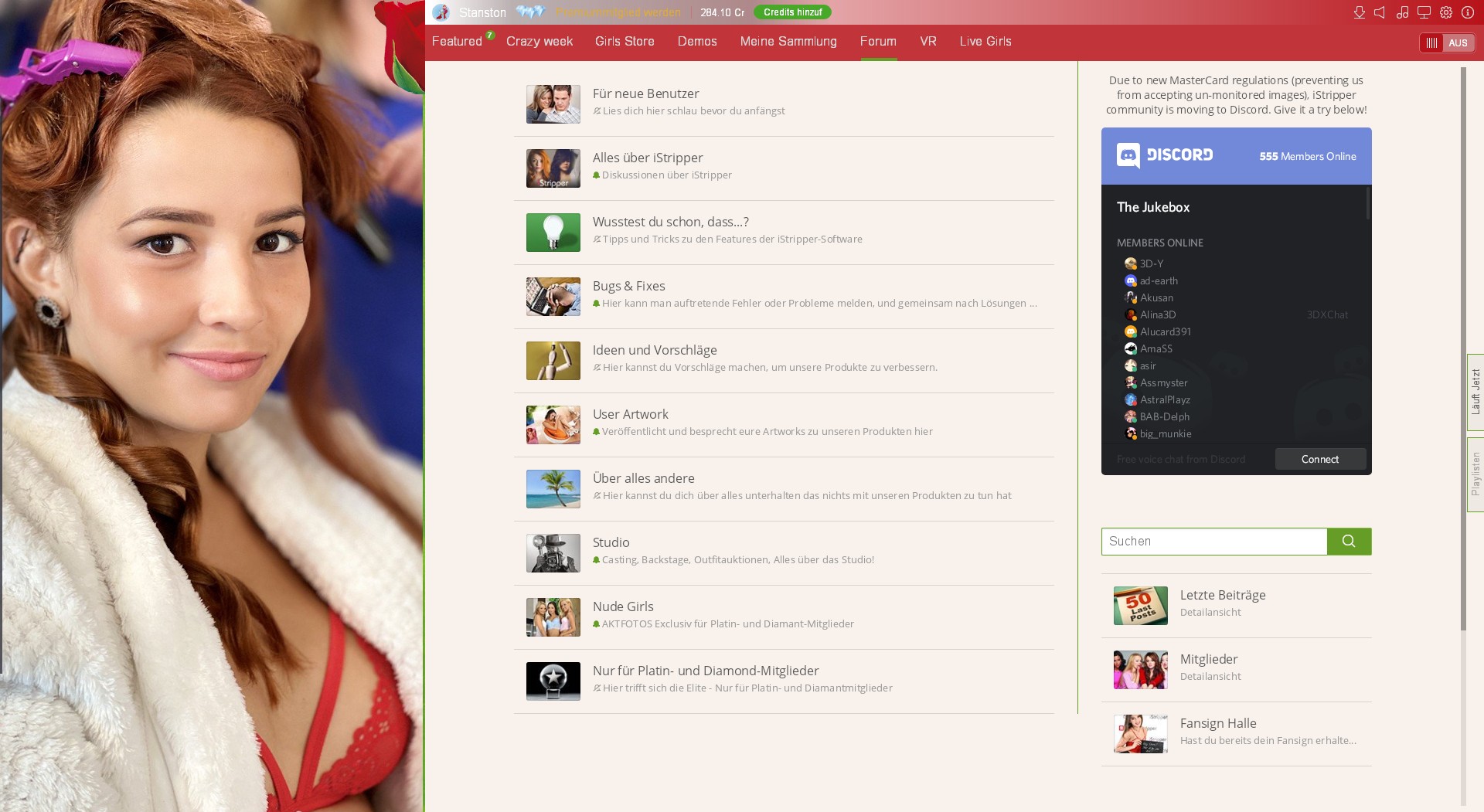Open the Demos tab
The width and height of the screenshot is (1484, 812).
697,42
